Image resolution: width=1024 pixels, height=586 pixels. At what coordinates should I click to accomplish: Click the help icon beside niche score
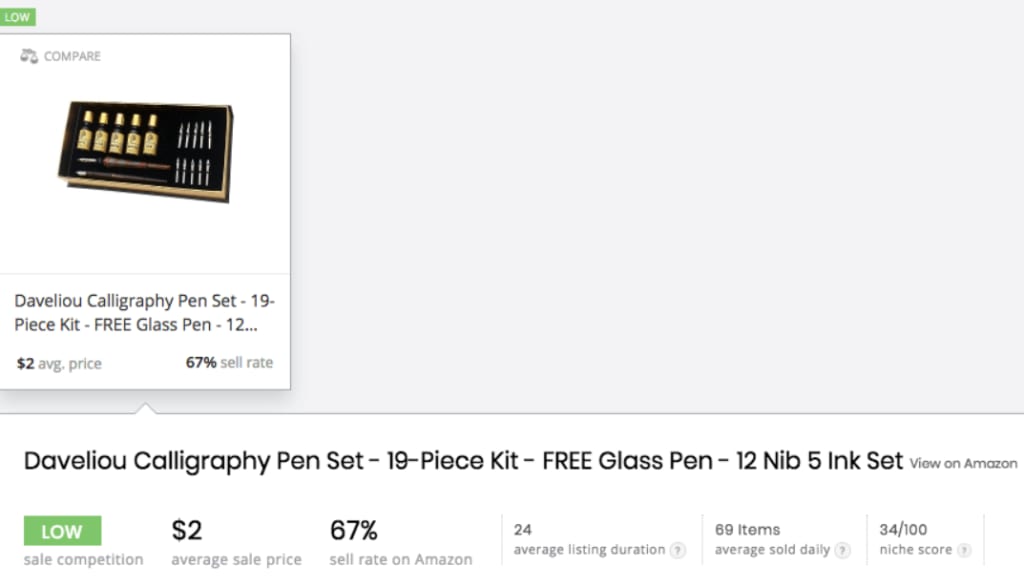tap(963, 550)
